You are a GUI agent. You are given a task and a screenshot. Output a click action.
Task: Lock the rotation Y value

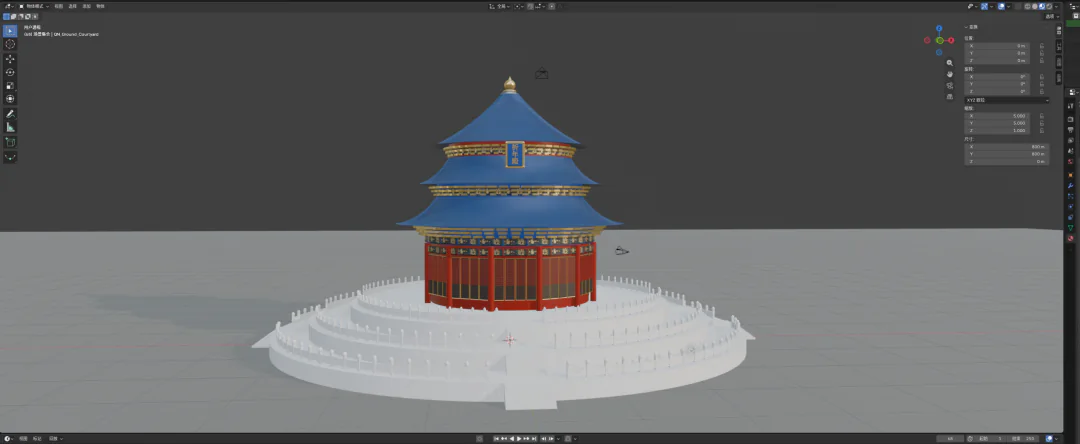click(1041, 84)
